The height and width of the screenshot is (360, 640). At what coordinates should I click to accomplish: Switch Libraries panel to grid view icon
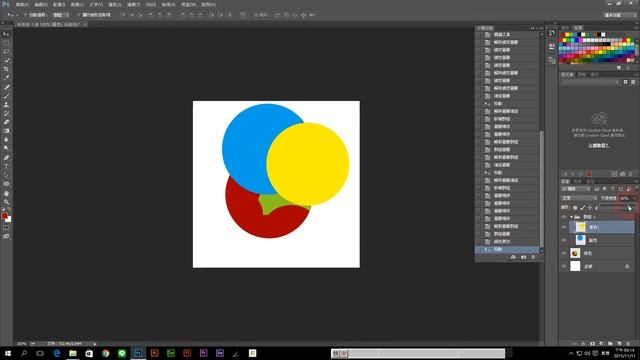tap(625, 82)
